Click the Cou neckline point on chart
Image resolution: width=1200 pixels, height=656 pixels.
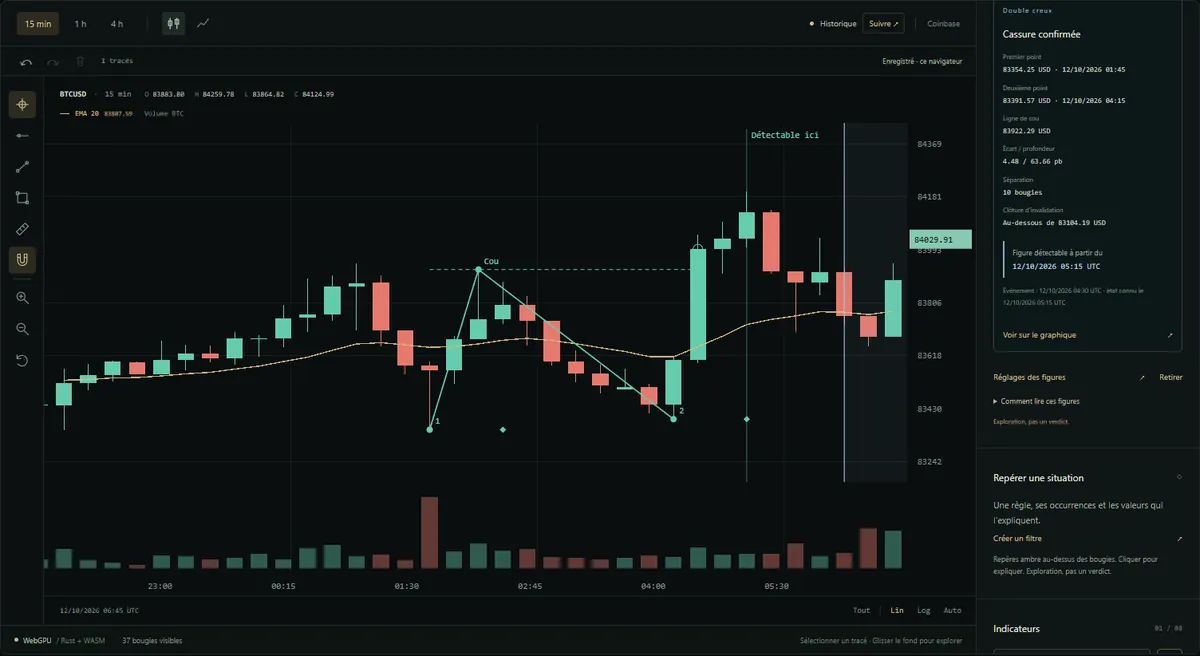pyautogui.click(x=479, y=269)
